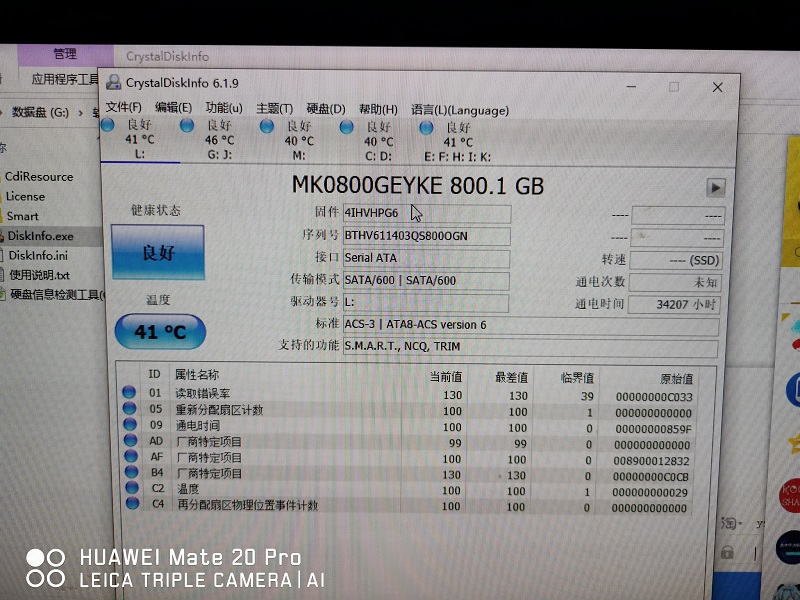This screenshot has height=600, width=800.
Task: Click the status dot for attribute 05
Action: (x=130, y=408)
